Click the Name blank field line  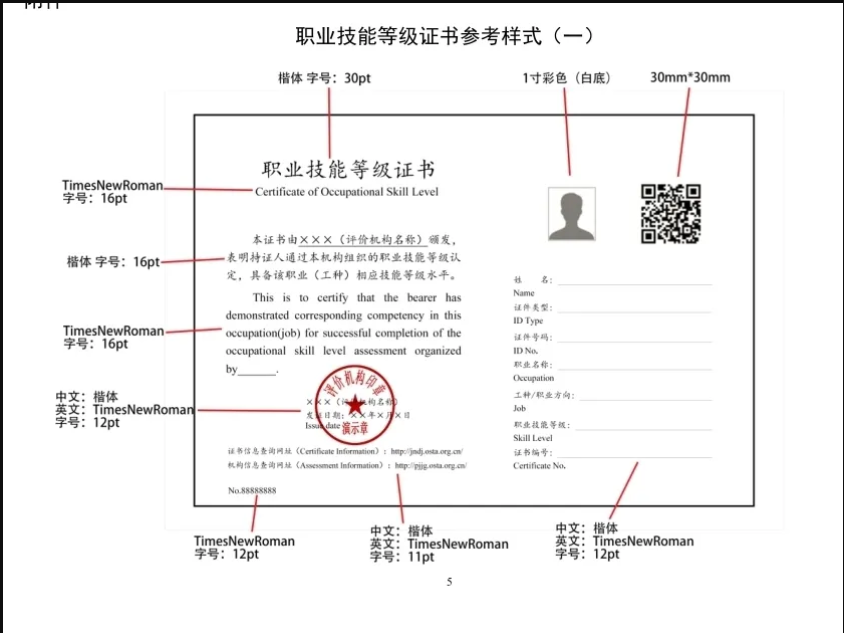pos(634,284)
